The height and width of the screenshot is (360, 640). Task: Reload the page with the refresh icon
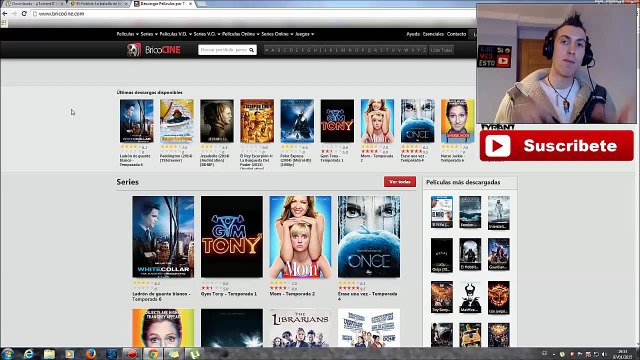coord(24,13)
